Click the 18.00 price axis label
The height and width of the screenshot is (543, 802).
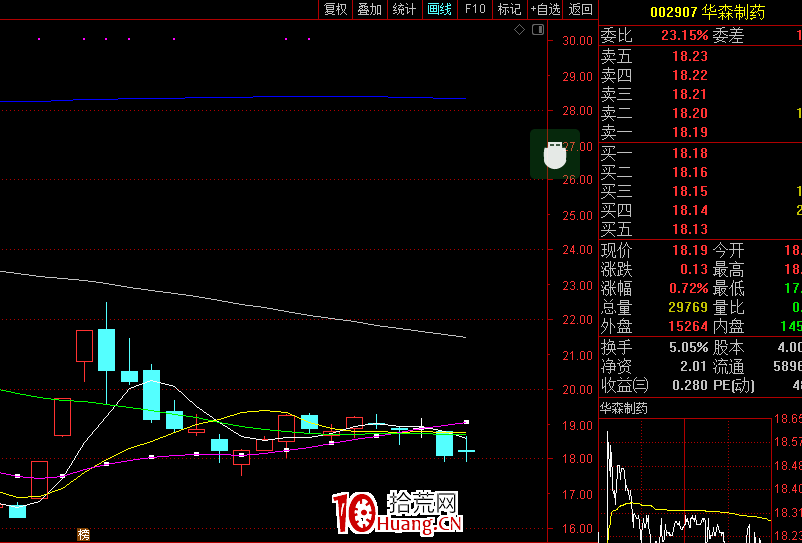[x=577, y=459]
